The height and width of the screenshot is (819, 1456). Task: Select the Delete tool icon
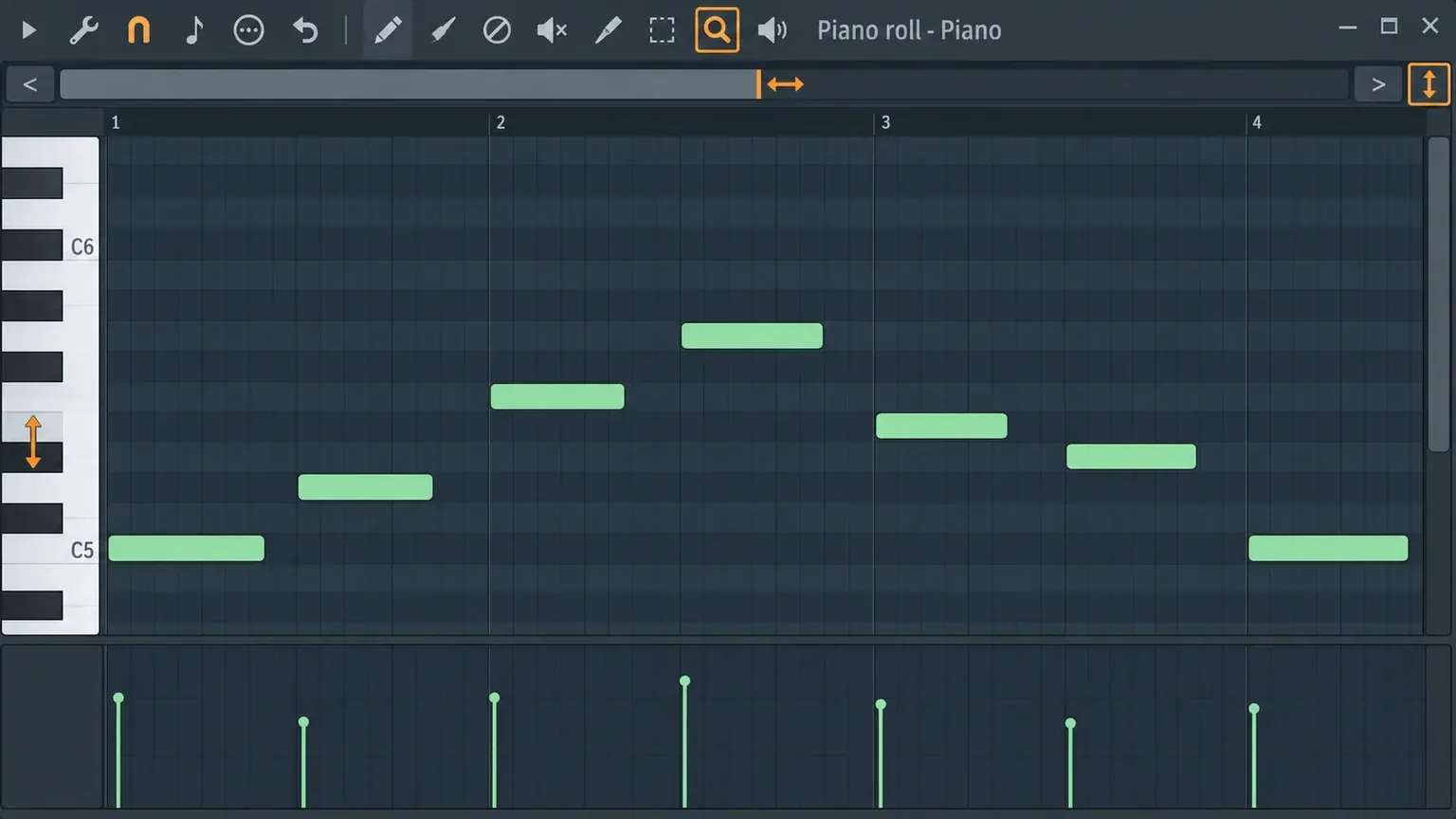pyautogui.click(x=497, y=30)
